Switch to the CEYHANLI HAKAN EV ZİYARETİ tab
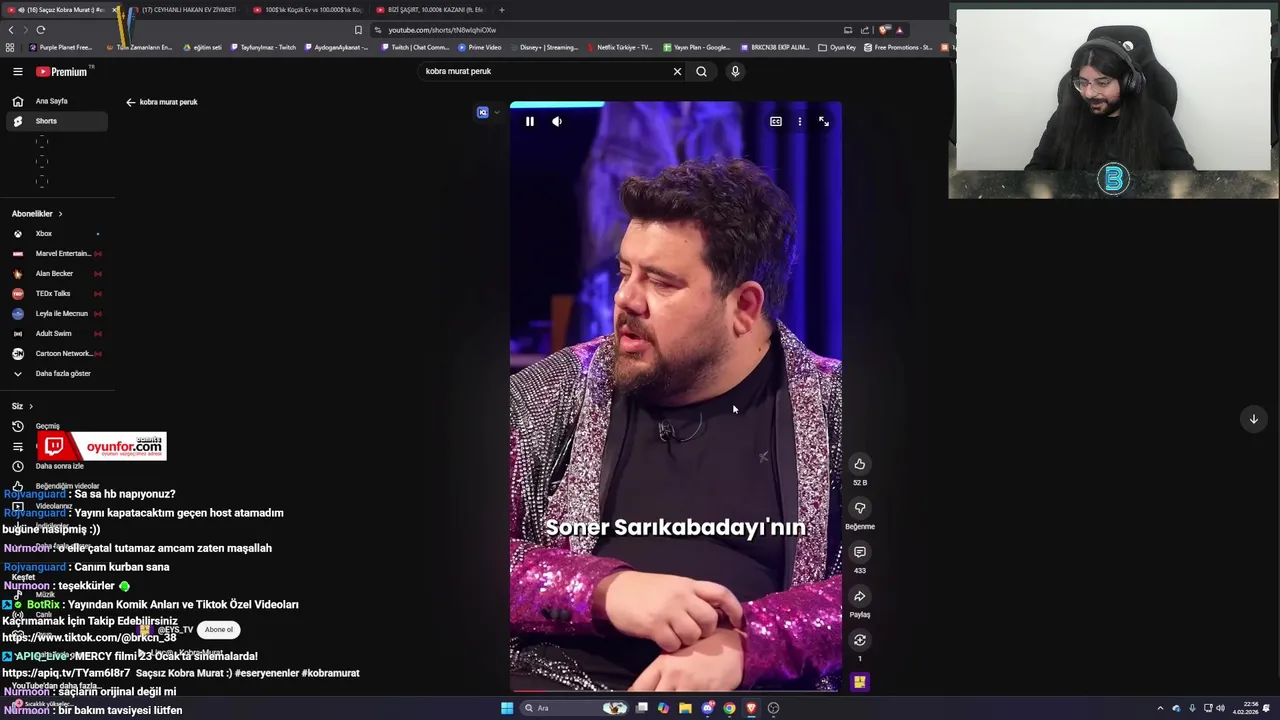 pyautogui.click(x=183, y=10)
